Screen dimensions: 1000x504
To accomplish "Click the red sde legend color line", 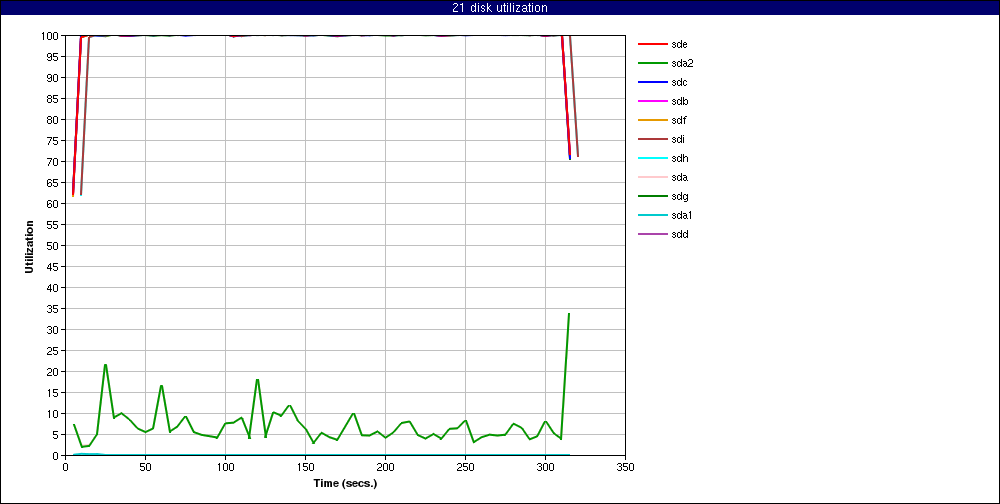I will click(652, 45).
